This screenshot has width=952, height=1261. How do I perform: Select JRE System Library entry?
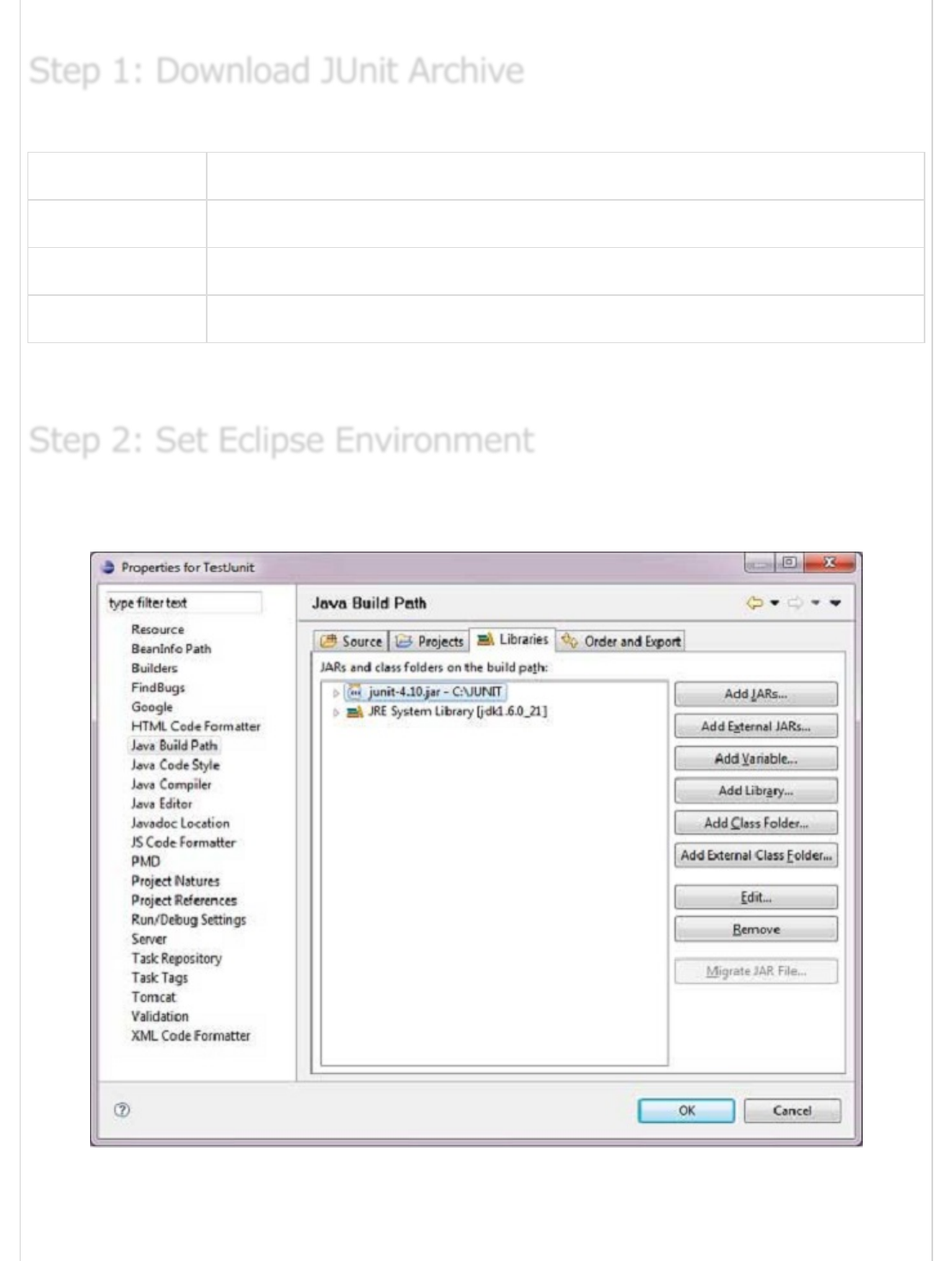(447, 711)
